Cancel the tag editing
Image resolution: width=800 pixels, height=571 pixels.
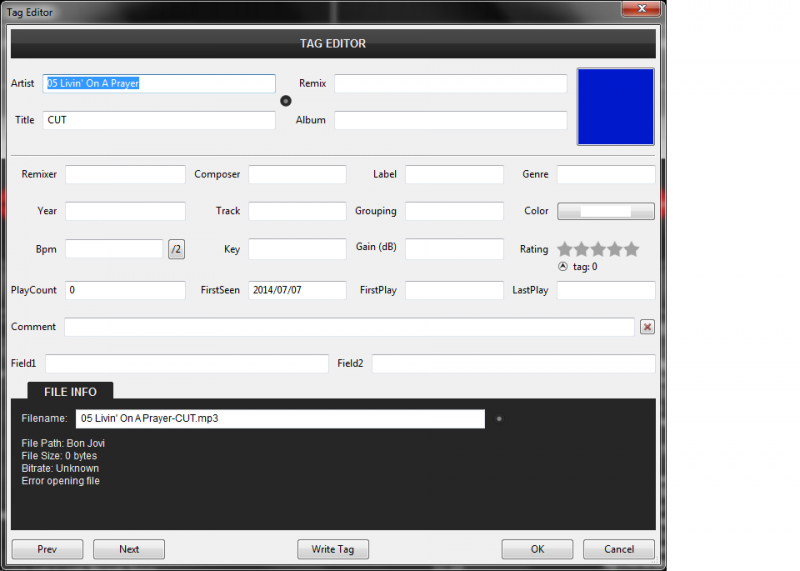tap(619, 549)
